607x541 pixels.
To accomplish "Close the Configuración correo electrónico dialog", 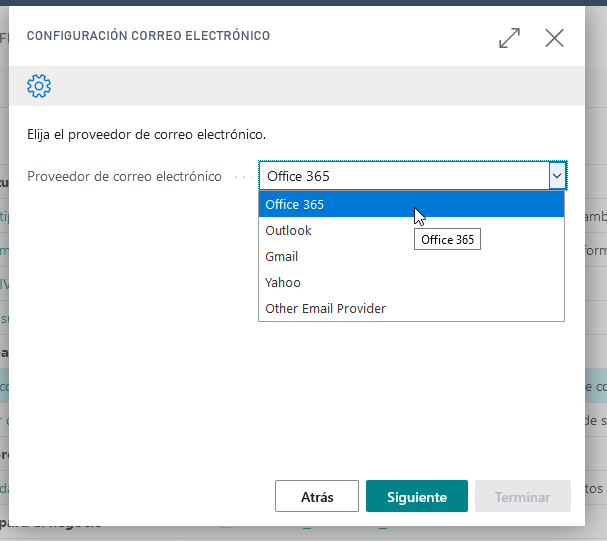I will click(554, 38).
